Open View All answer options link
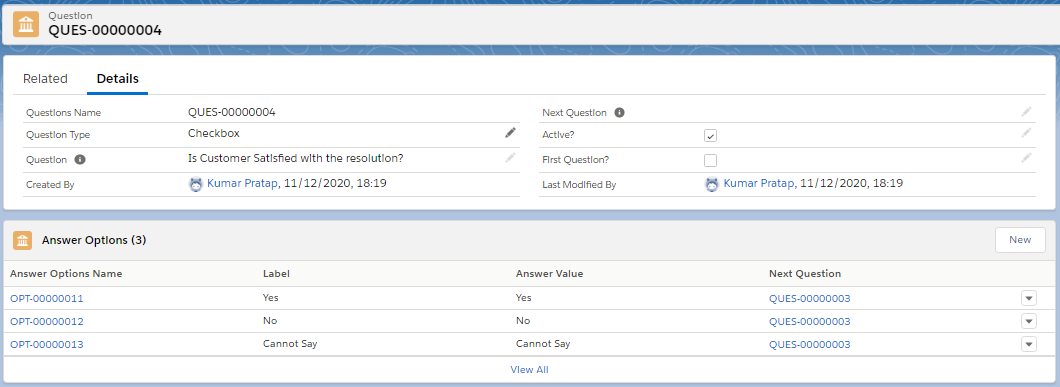Screen dimensions: 1060x387 (529, 369)
